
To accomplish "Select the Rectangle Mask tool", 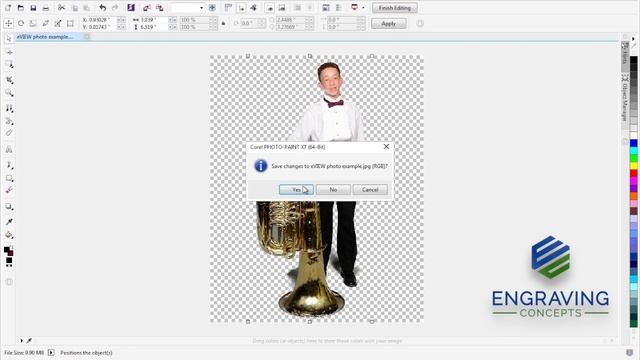I will [x=9, y=64].
